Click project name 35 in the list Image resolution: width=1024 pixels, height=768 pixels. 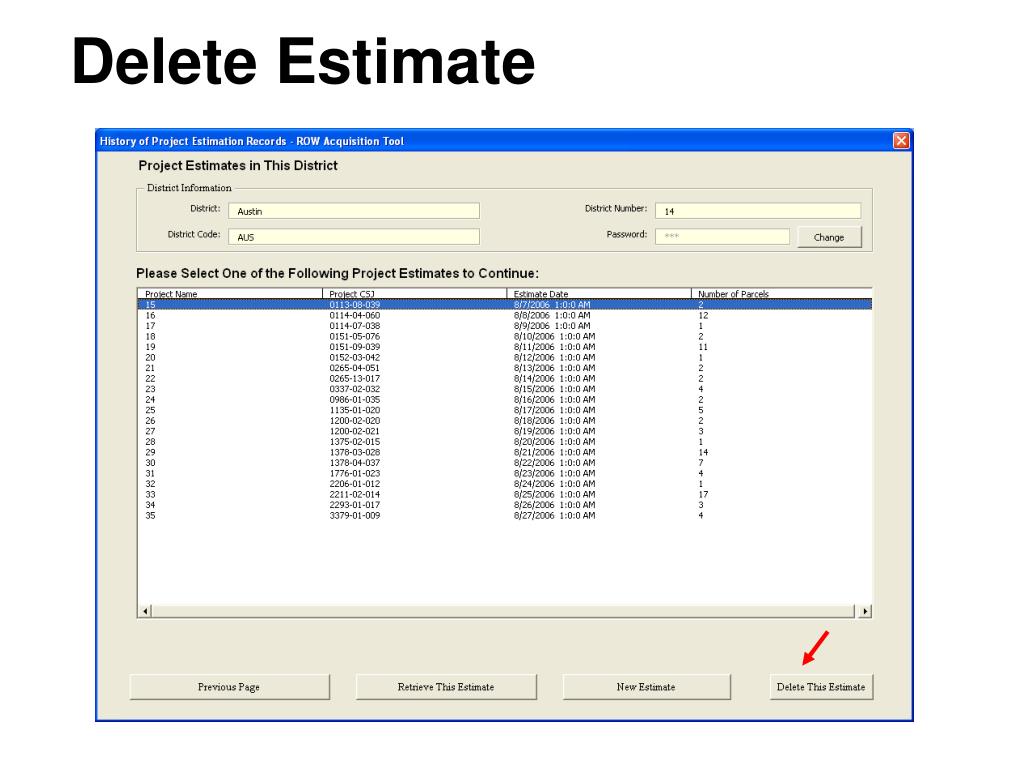click(x=150, y=515)
